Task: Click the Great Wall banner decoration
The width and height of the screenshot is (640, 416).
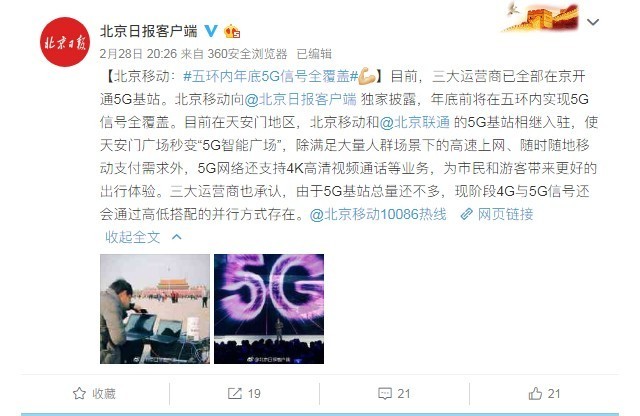Action: [x=541, y=16]
